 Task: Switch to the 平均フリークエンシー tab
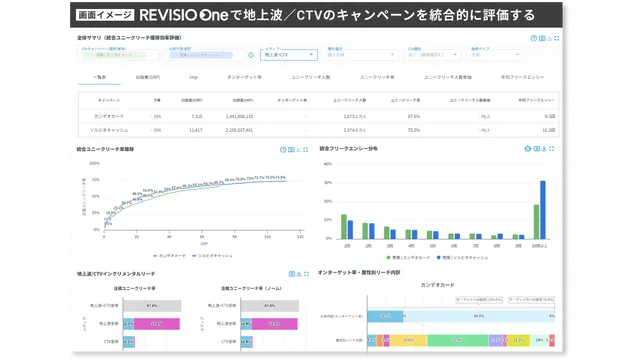tap(522, 77)
